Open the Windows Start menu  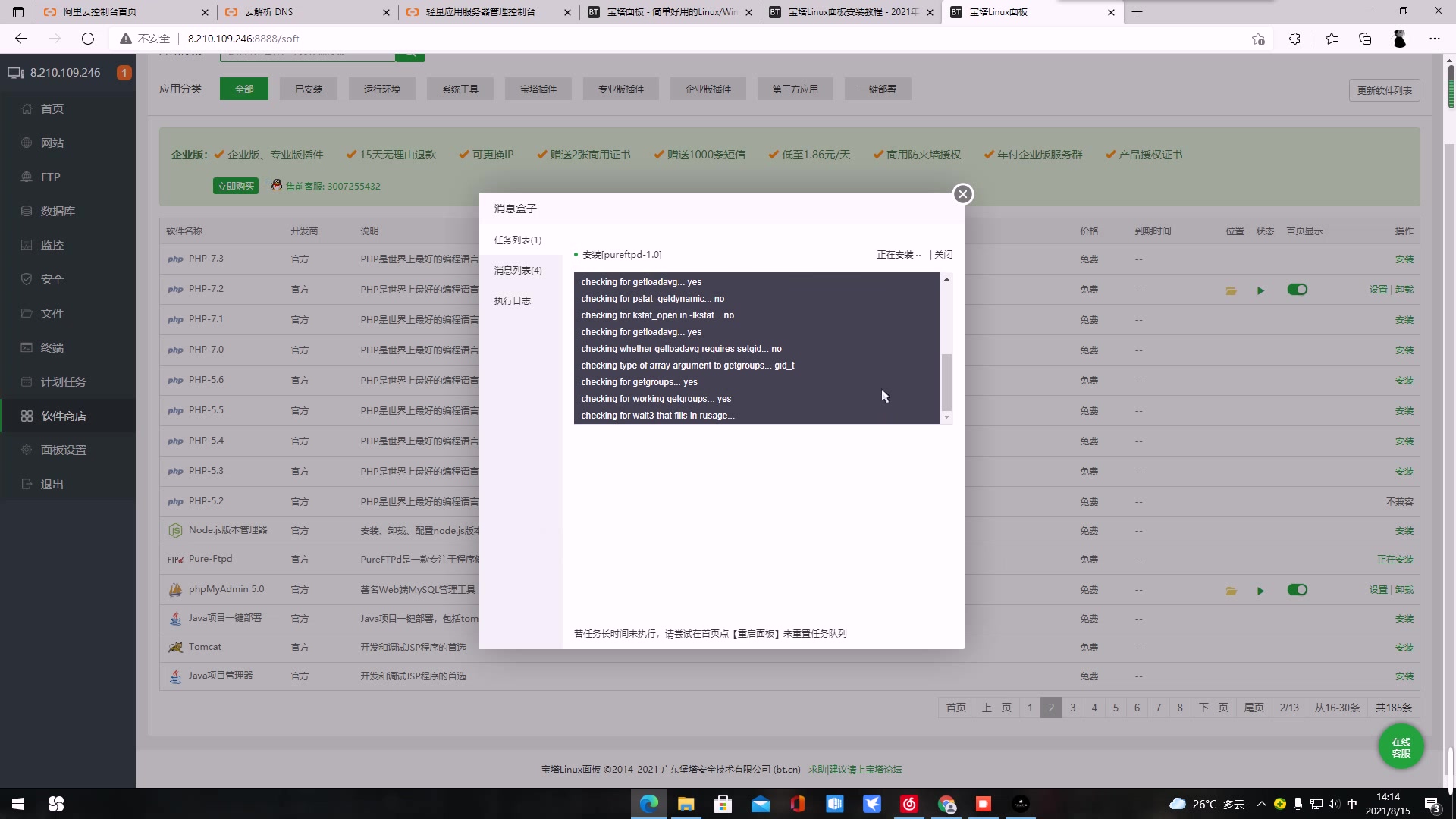tap(18, 804)
